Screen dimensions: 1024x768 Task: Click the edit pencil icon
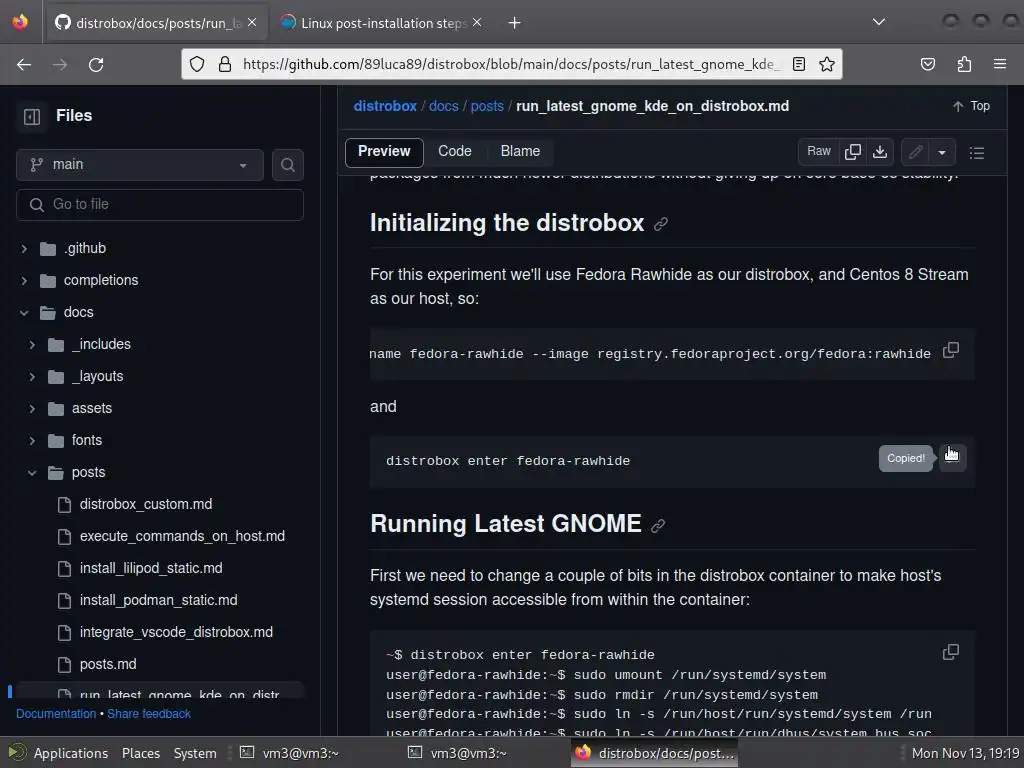click(916, 152)
